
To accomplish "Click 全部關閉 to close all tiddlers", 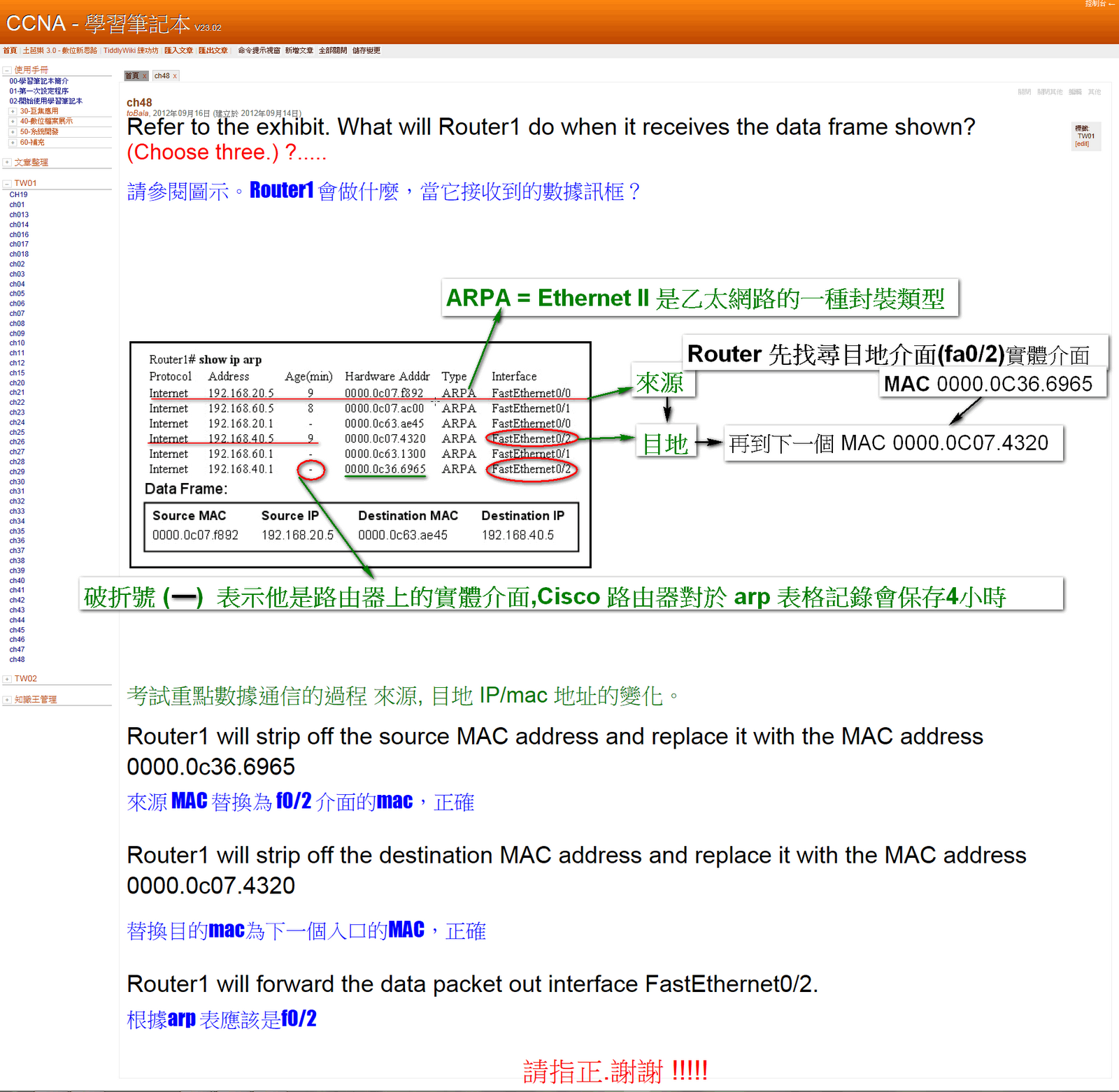I will (x=333, y=50).
